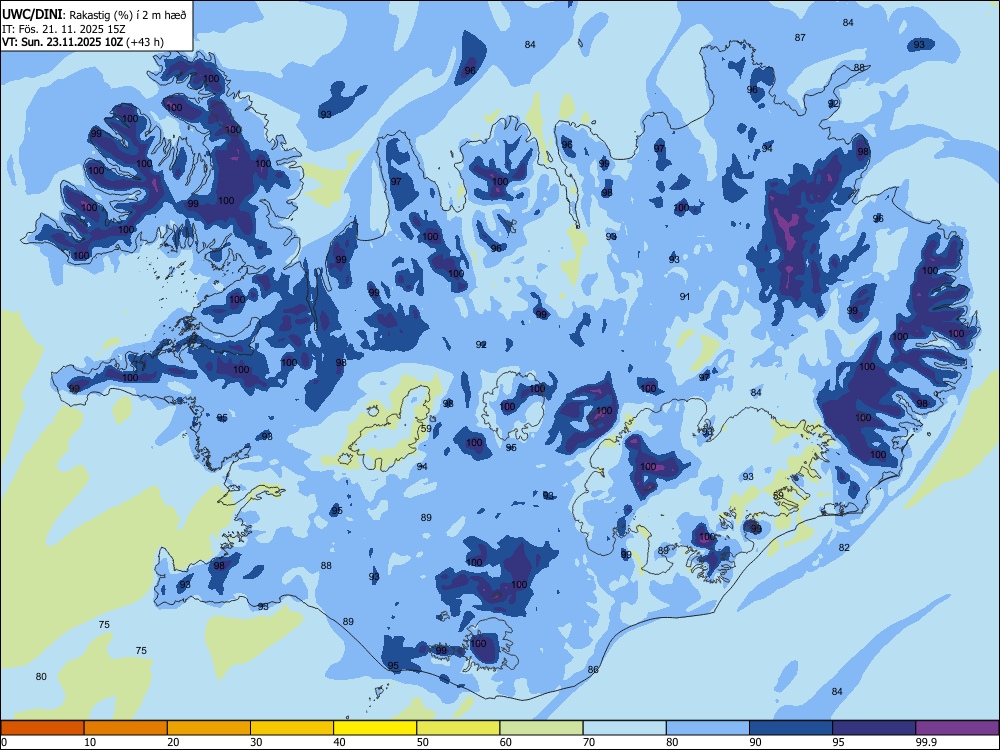Click the map title 'UWC/DINI: Rakastig (%) í 2 m hæð'

pyautogui.click(x=94, y=15)
